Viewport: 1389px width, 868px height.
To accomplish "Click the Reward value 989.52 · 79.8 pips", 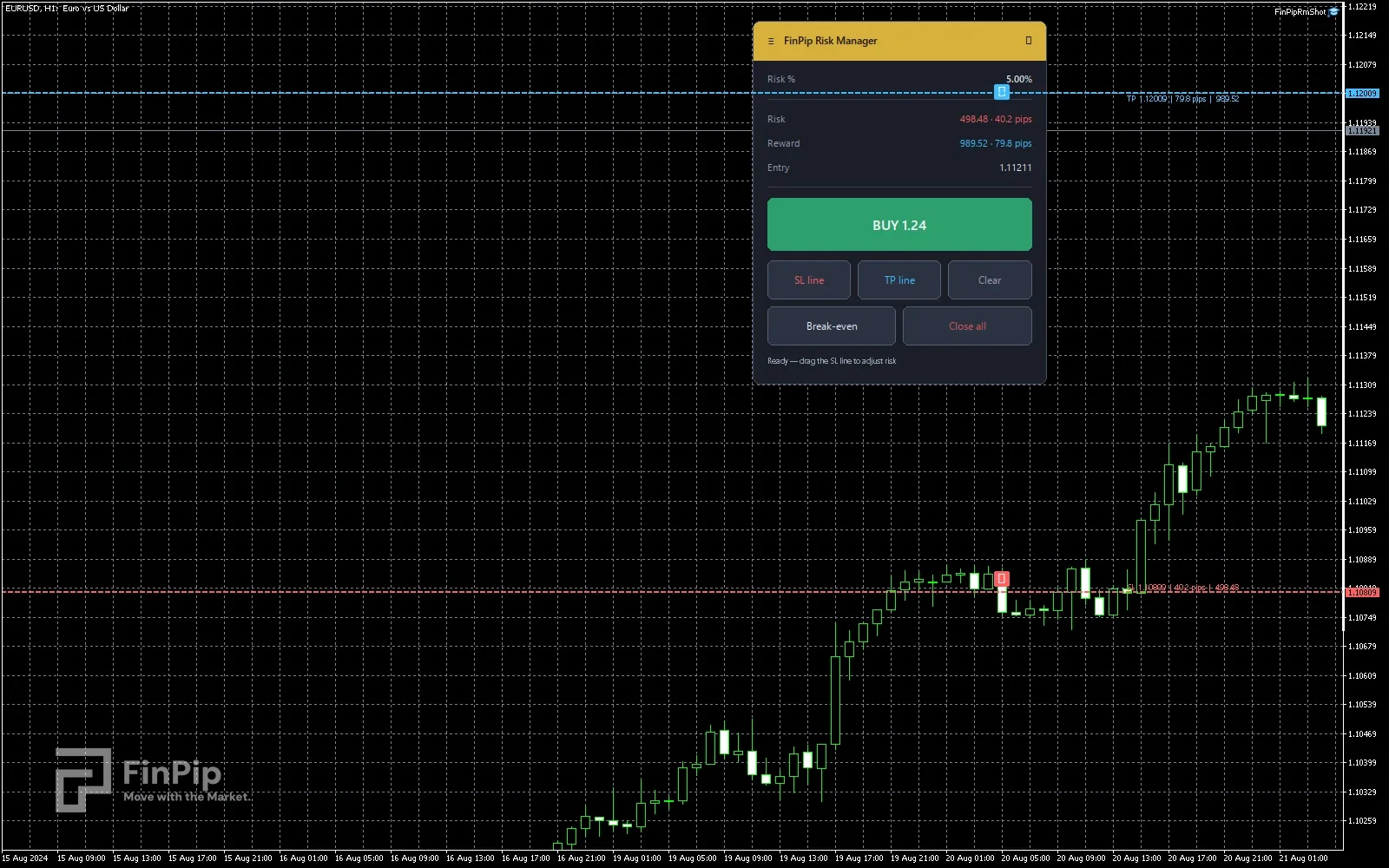I will coord(996,143).
